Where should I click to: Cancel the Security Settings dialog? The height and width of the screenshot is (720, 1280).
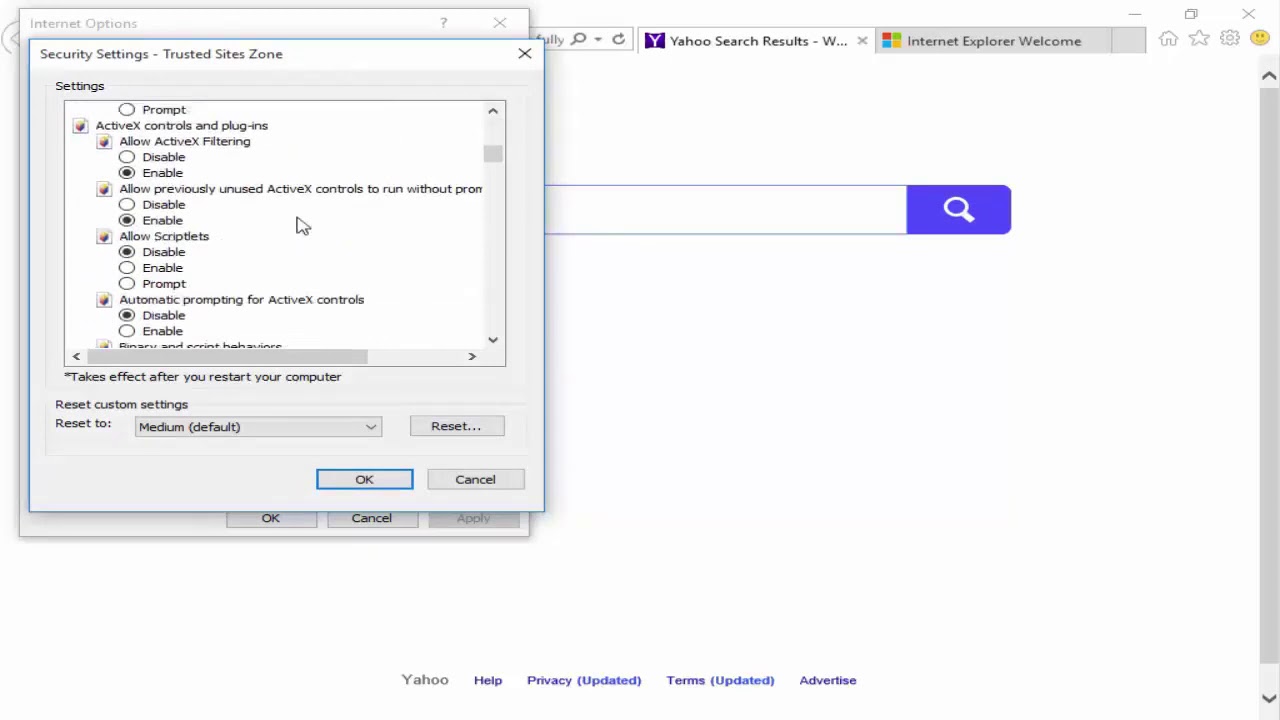point(475,479)
